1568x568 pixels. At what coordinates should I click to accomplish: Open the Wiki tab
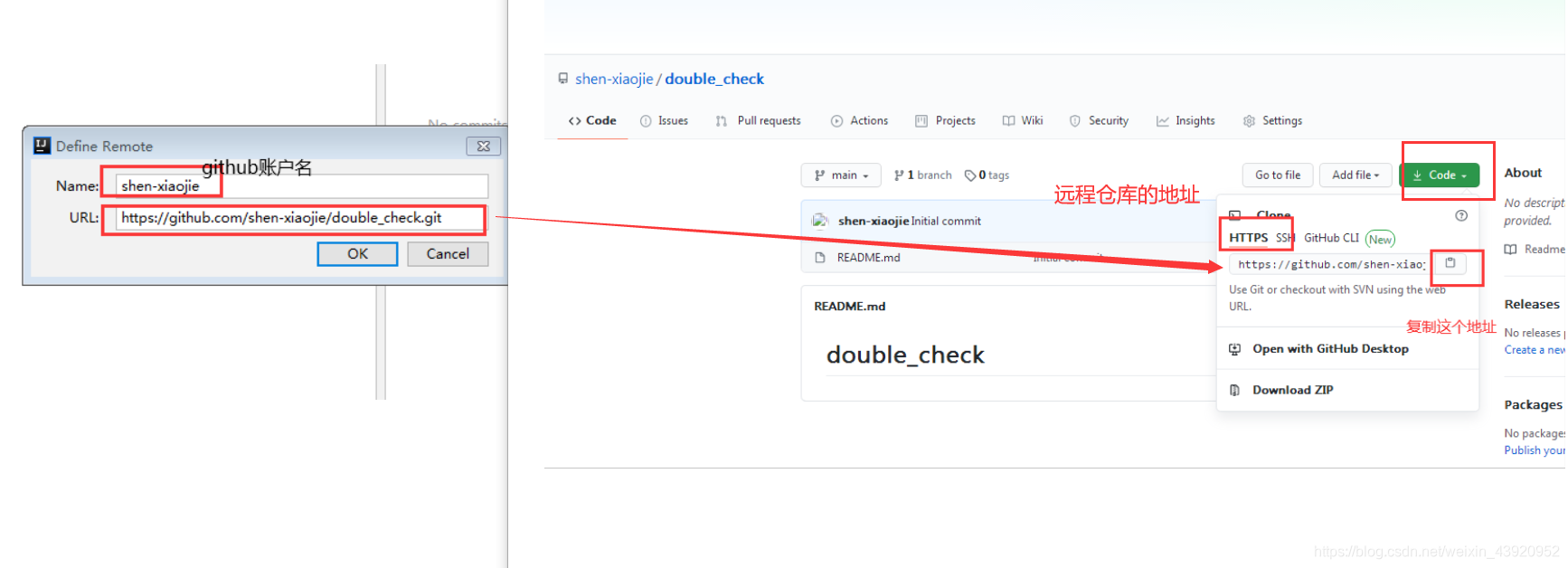[1023, 120]
